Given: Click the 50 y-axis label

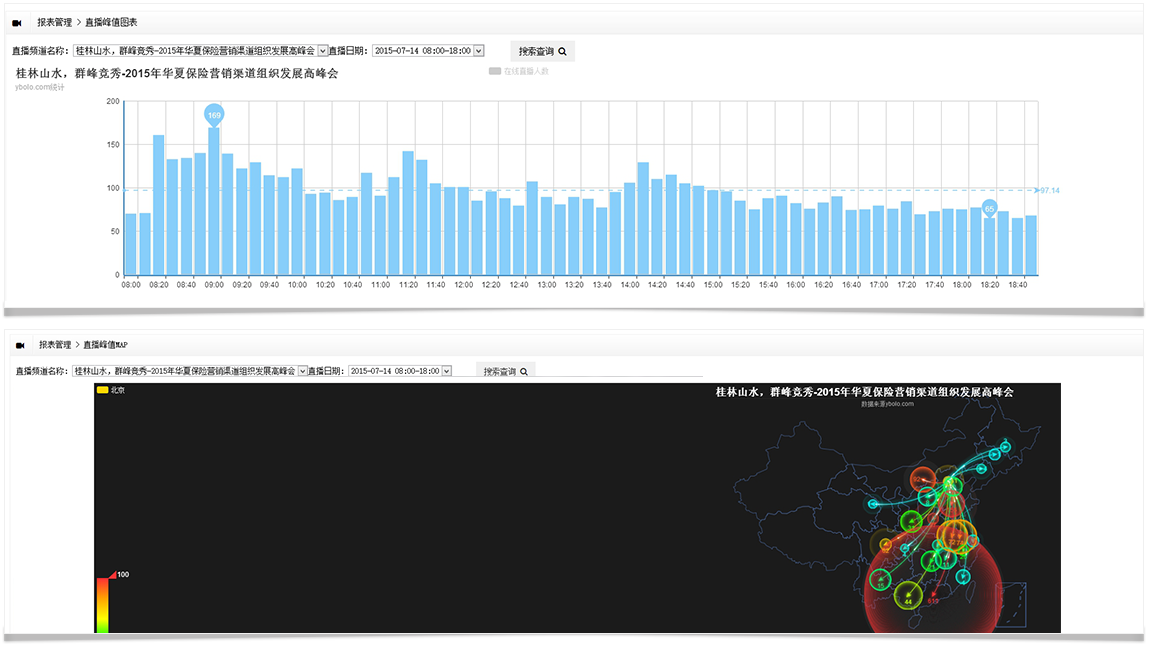Looking at the screenshot, I should point(115,232).
